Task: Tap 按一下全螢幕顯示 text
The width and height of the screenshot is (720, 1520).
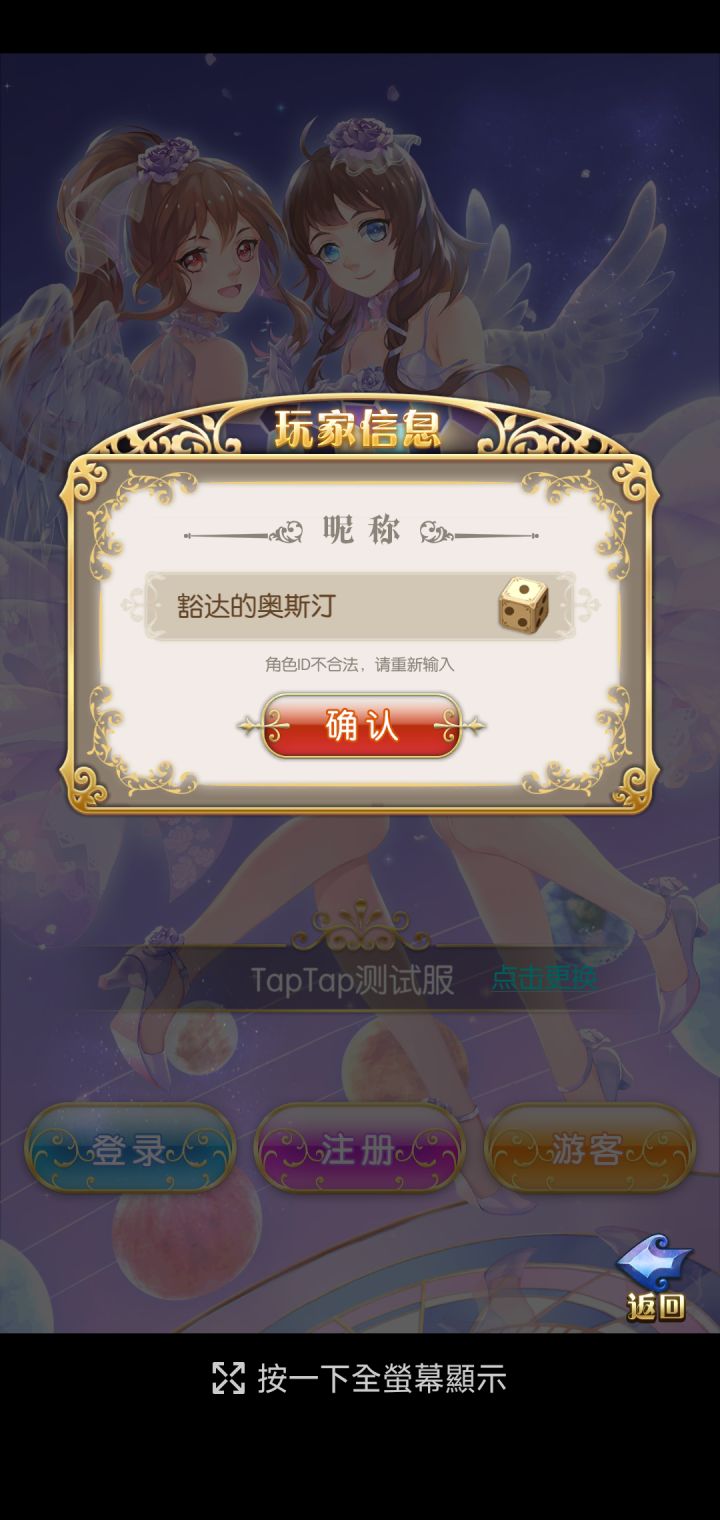Action: (382, 1378)
